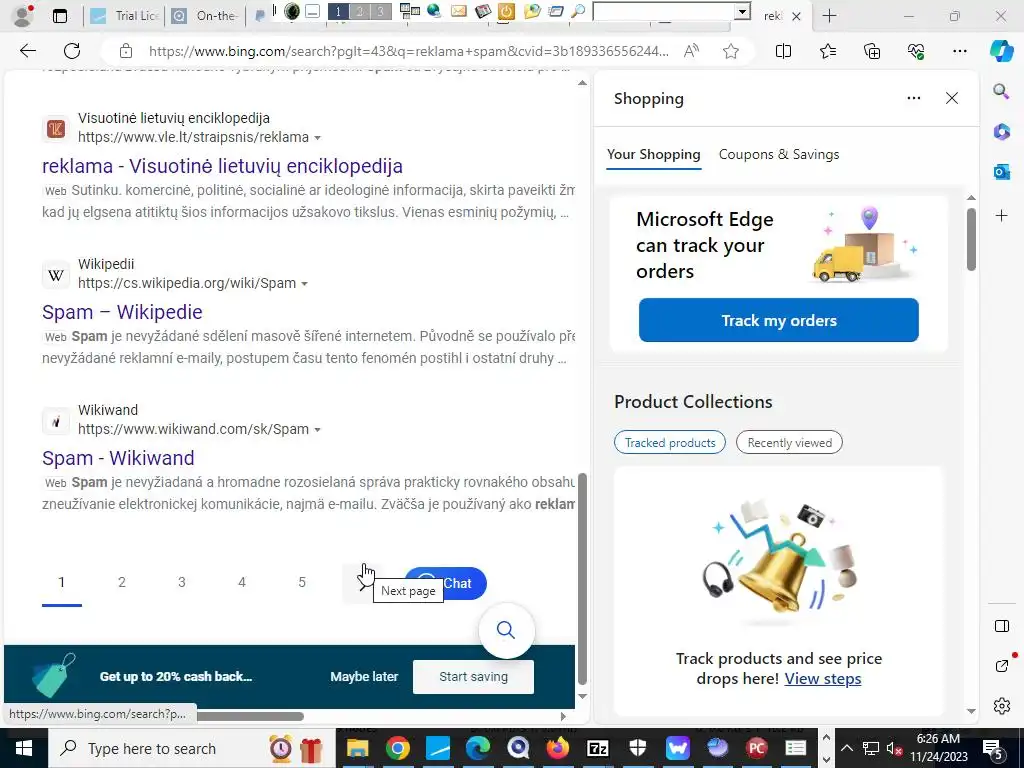
Task: Open Edge Settings and more menu
Action: pos(959,51)
